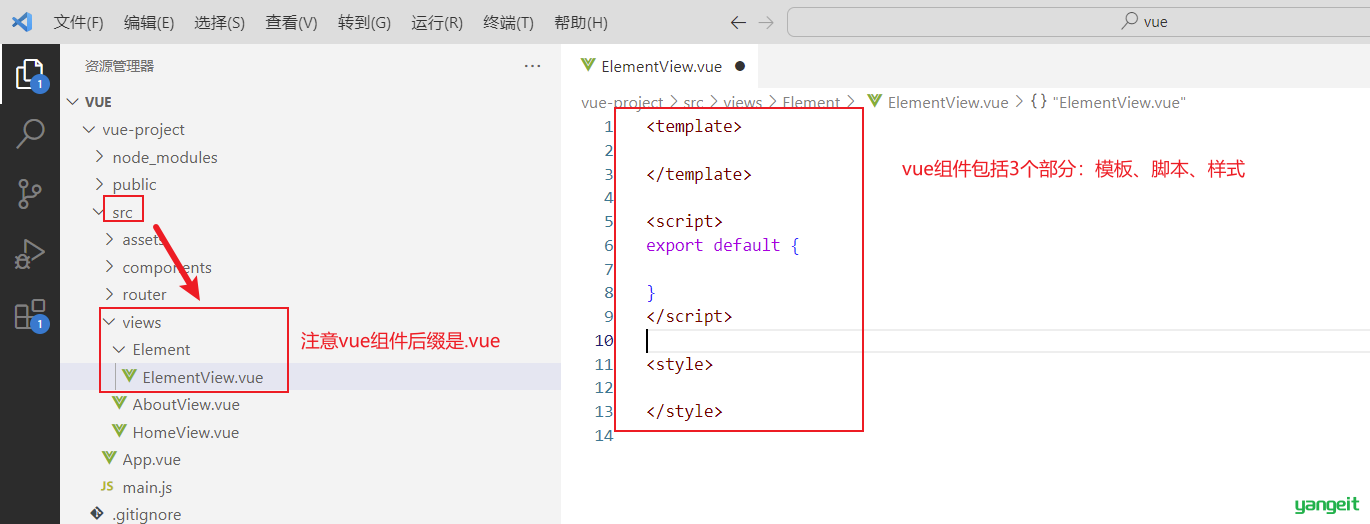Click the VS Code logo icon
Image resolution: width=1370 pixels, height=524 pixels.
(x=21, y=22)
